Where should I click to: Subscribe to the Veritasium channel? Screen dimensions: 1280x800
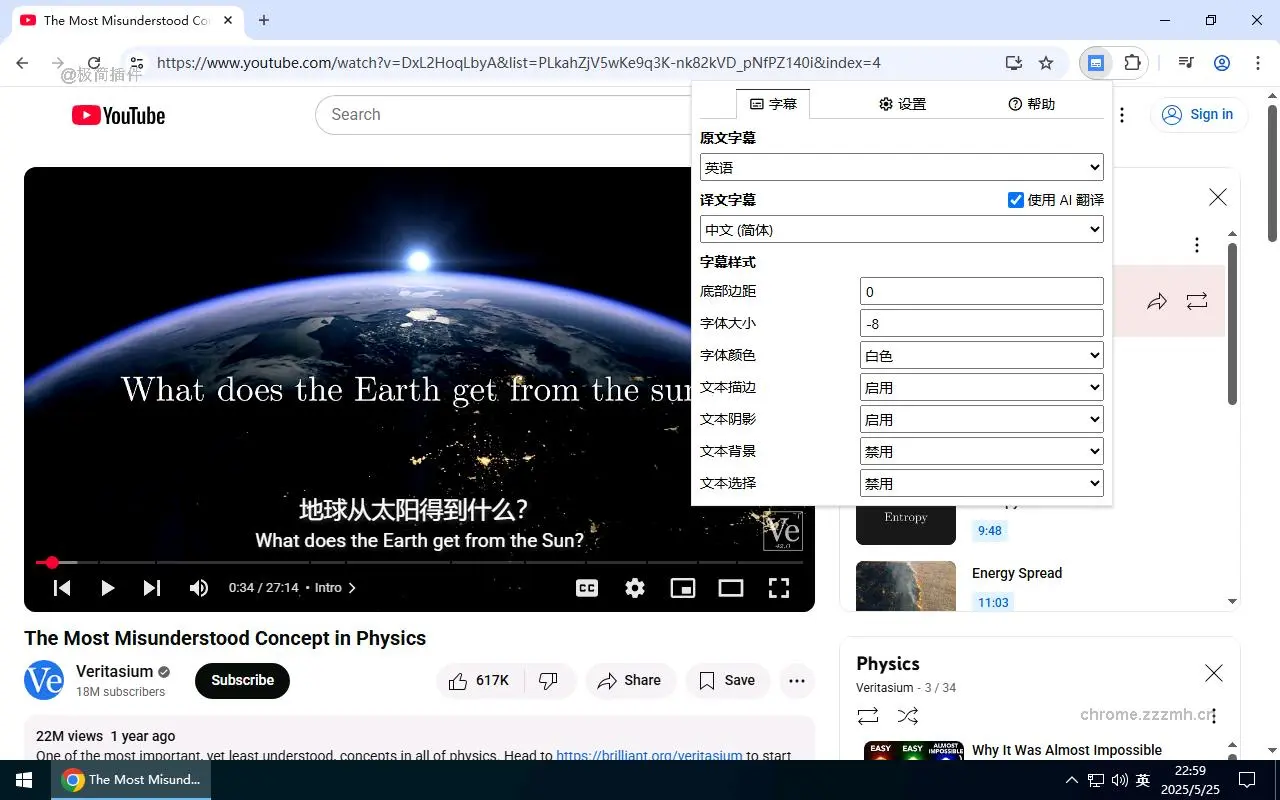241,681
